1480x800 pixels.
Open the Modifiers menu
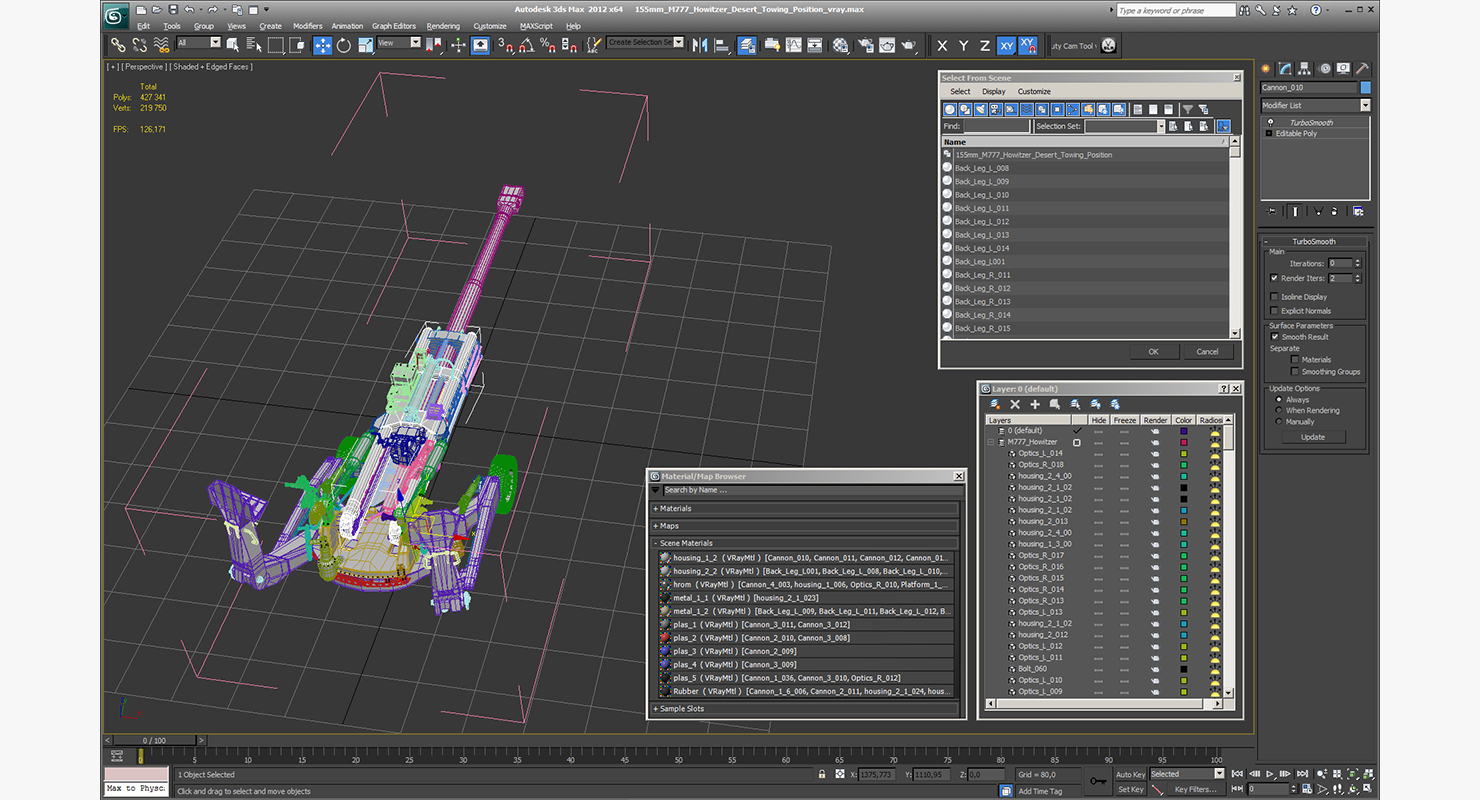(x=307, y=26)
